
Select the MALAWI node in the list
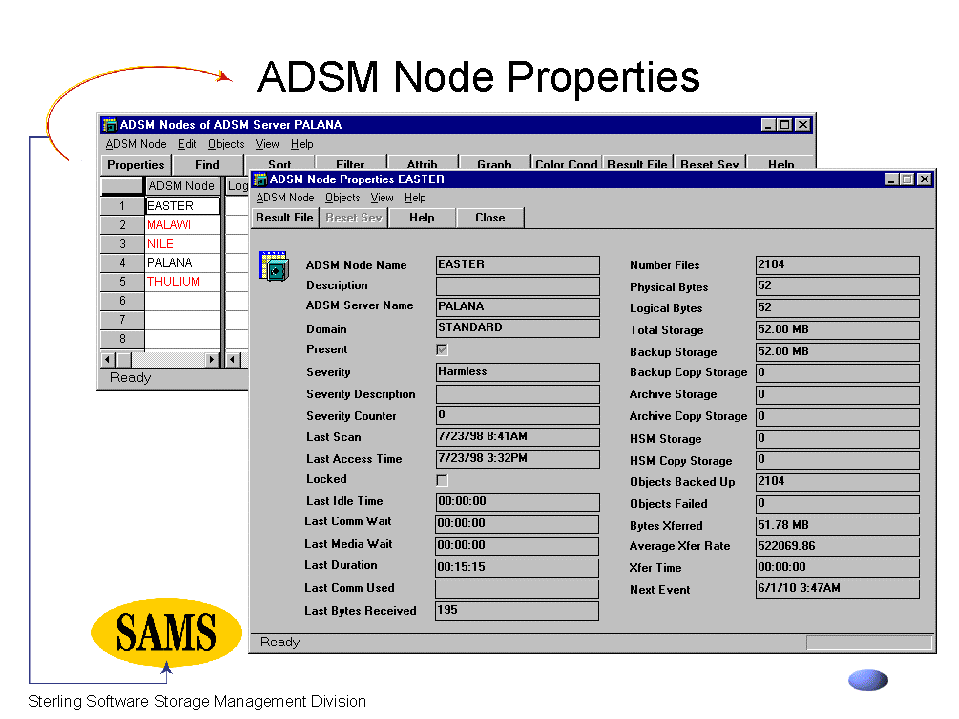point(169,225)
